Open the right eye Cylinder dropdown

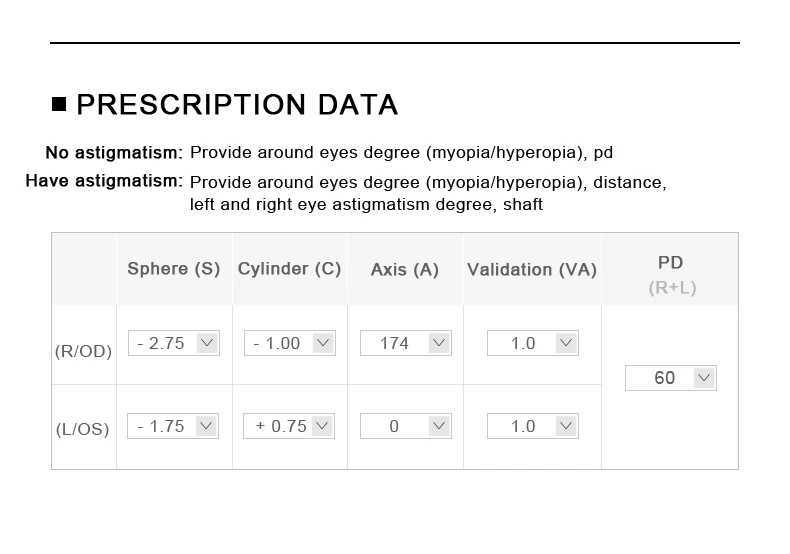[290, 343]
